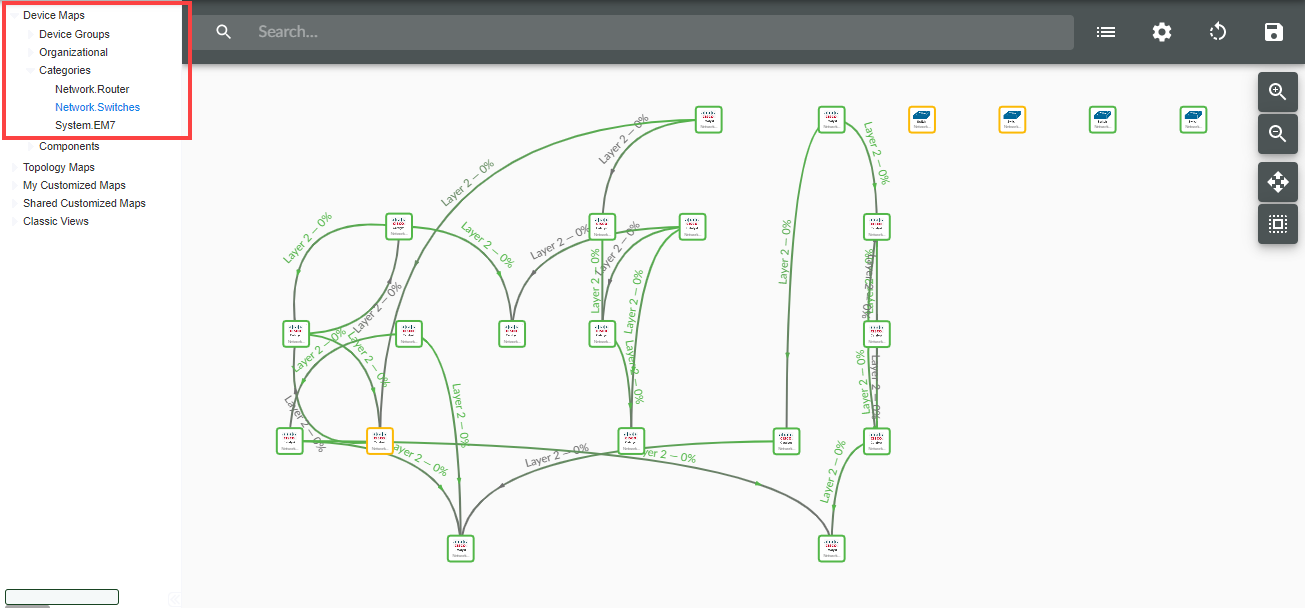
Task: Open the Network.Router category map
Action: (92, 89)
